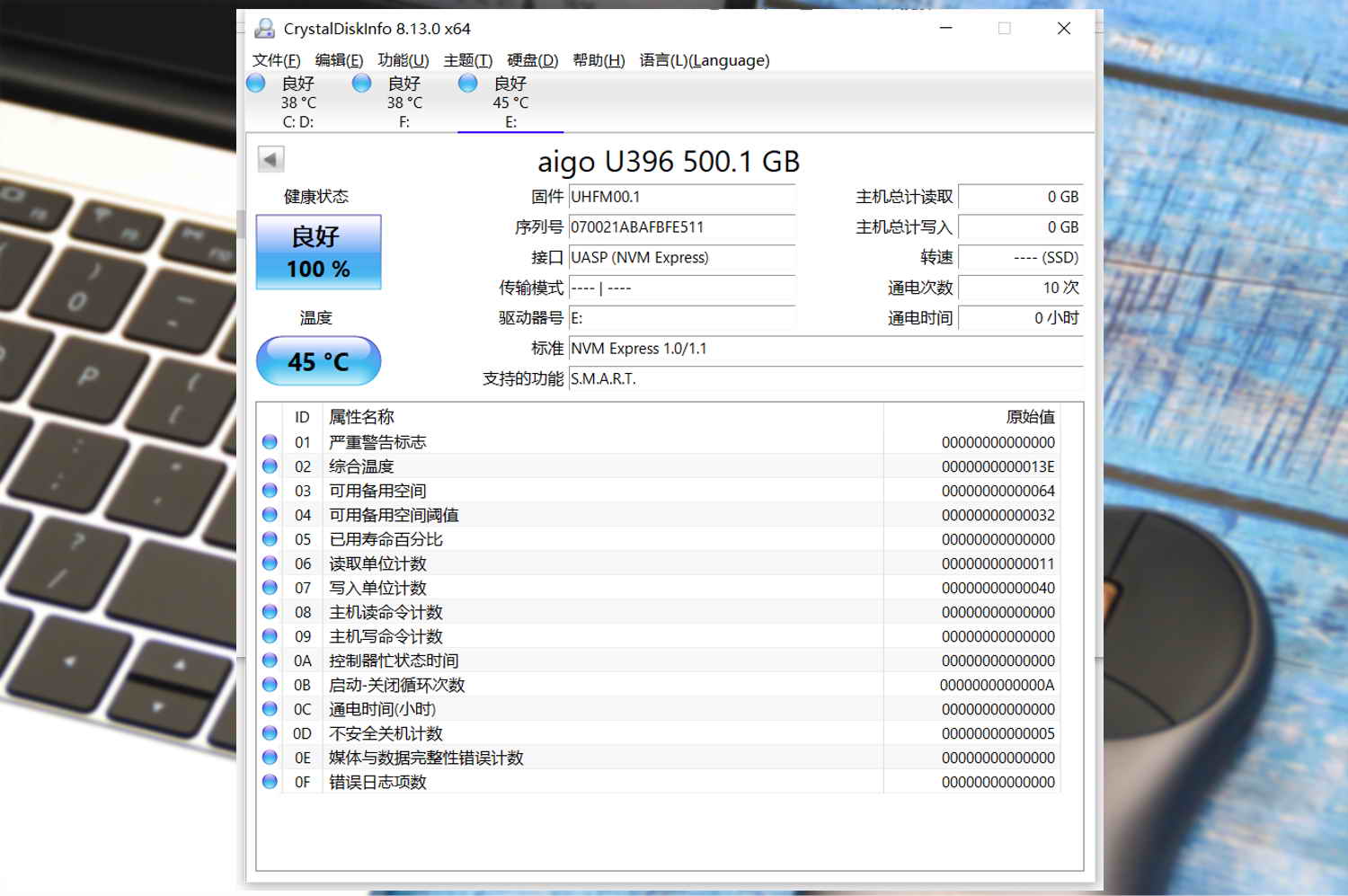Screen dimensions: 1348x896
Task: Click the 通电时间 value 0 小时
Action: 1021,318
